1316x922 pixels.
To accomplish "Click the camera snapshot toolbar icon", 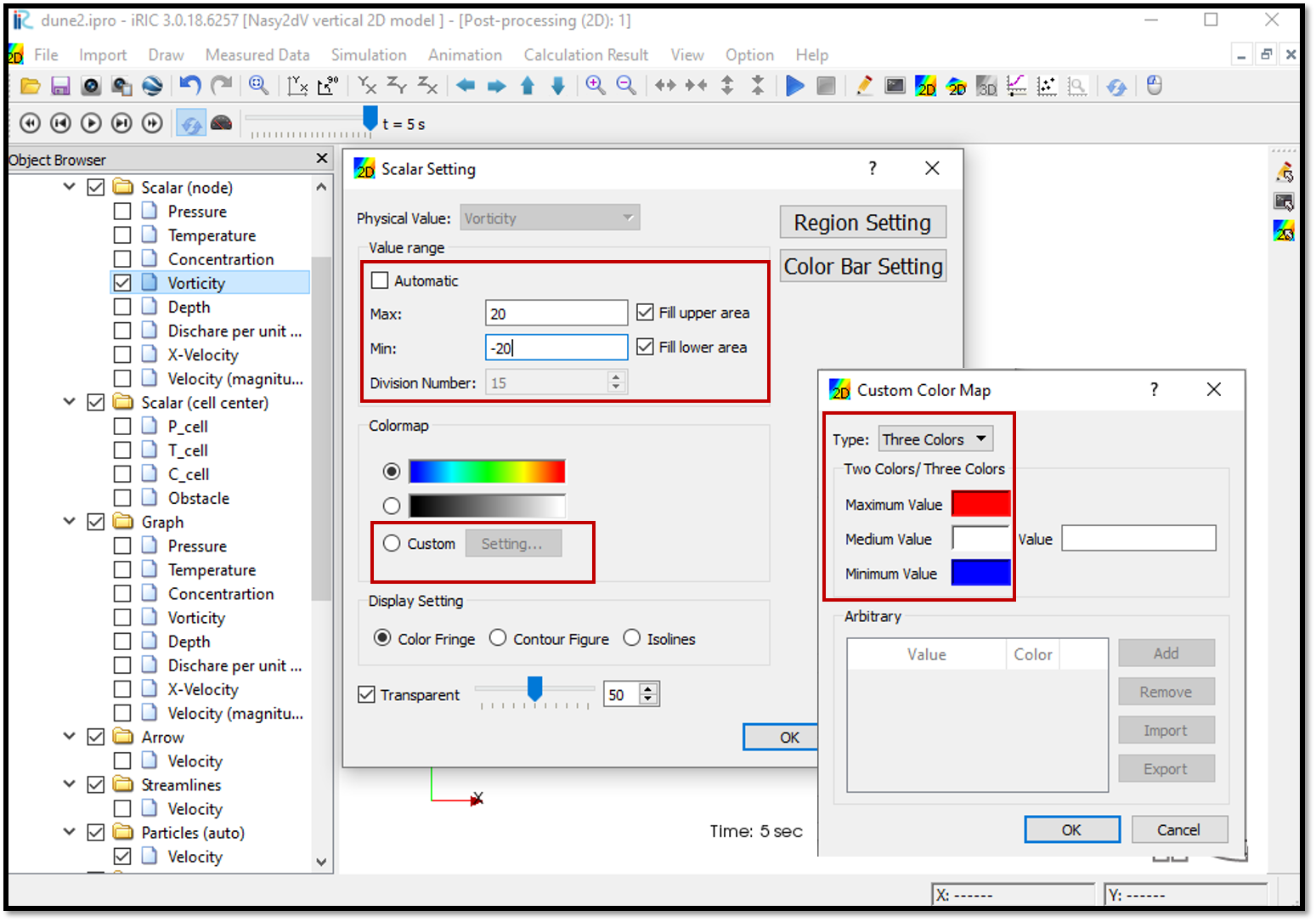I will [x=91, y=86].
